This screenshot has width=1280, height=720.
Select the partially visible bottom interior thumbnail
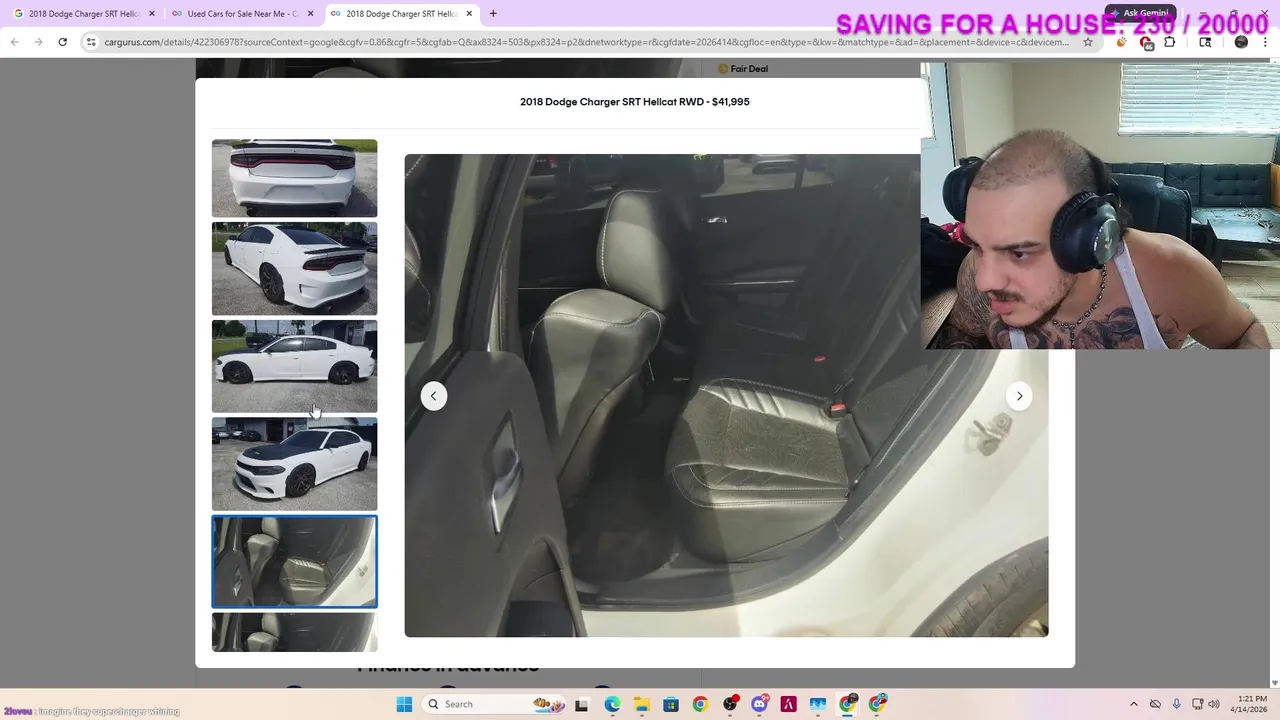tap(294, 632)
